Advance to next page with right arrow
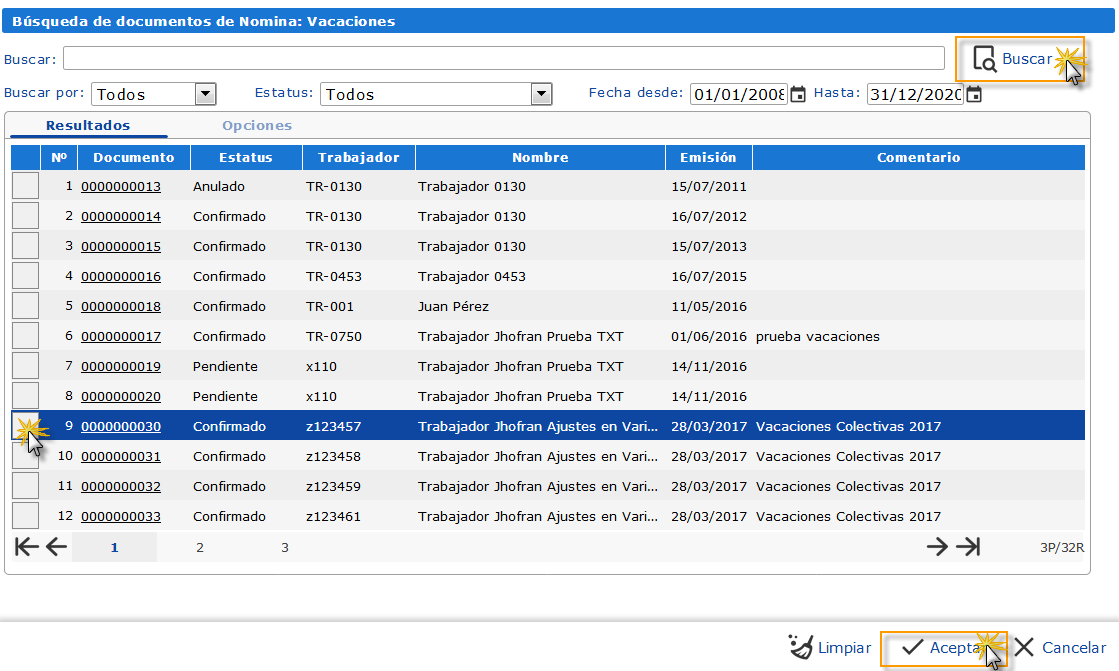Screen dimensions: 1119x671 [937, 546]
